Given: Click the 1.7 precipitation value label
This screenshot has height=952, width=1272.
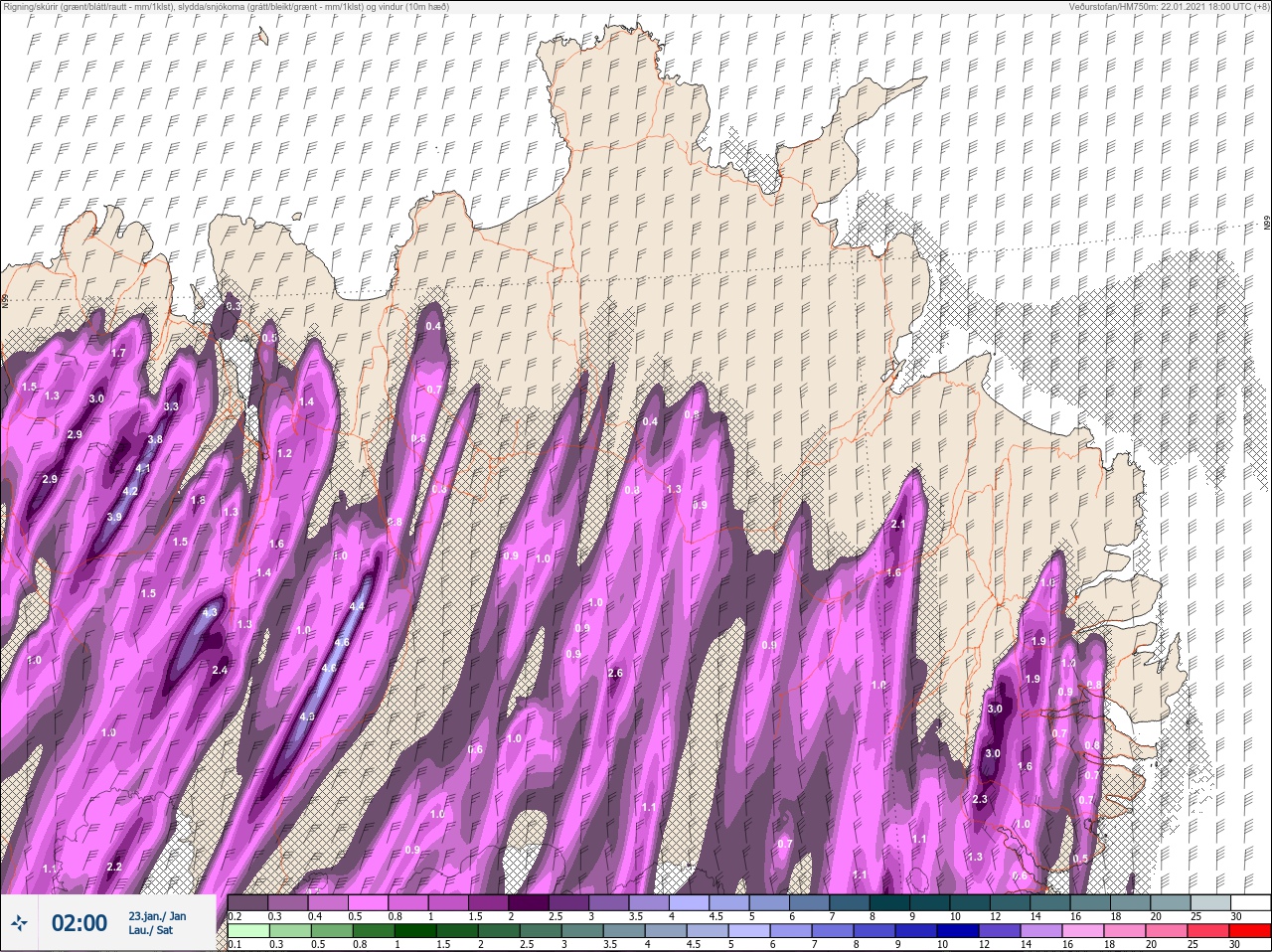Looking at the screenshot, I should pyautogui.click(x=118, y=353).
